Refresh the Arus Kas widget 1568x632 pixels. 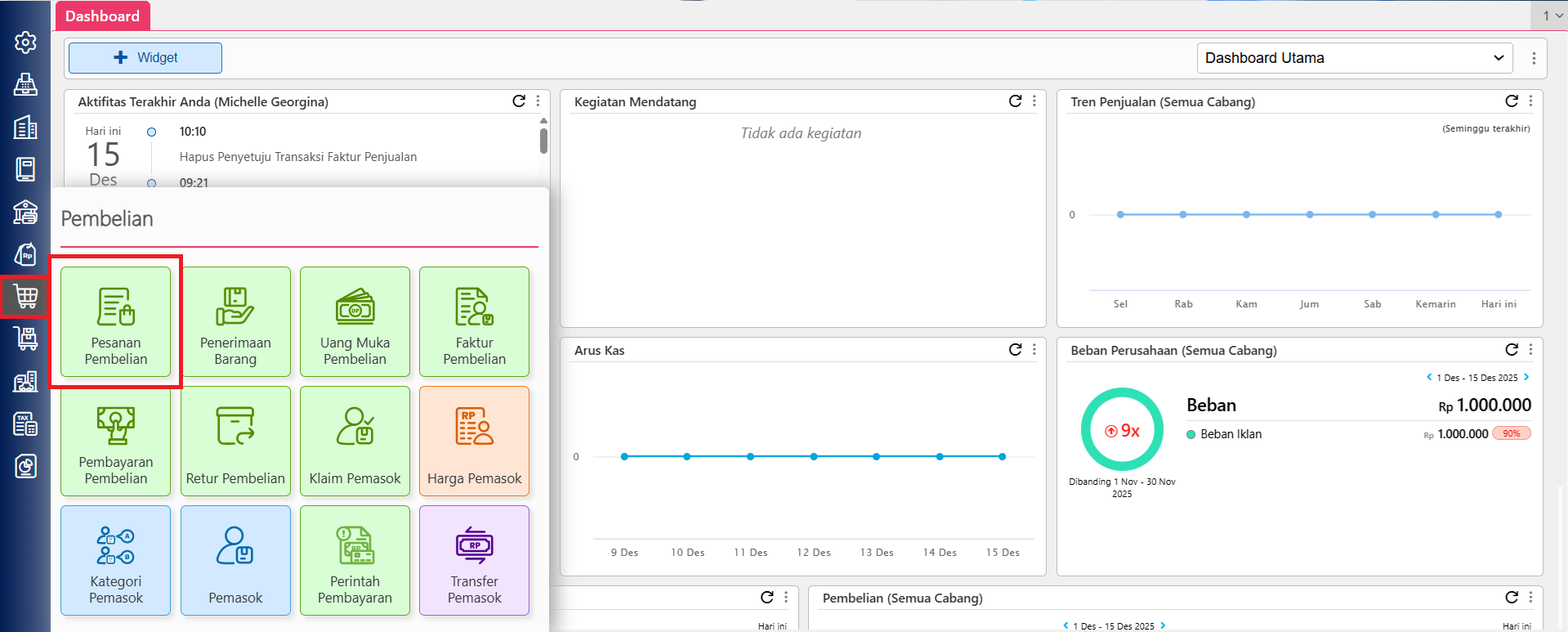coord(1015,349)
